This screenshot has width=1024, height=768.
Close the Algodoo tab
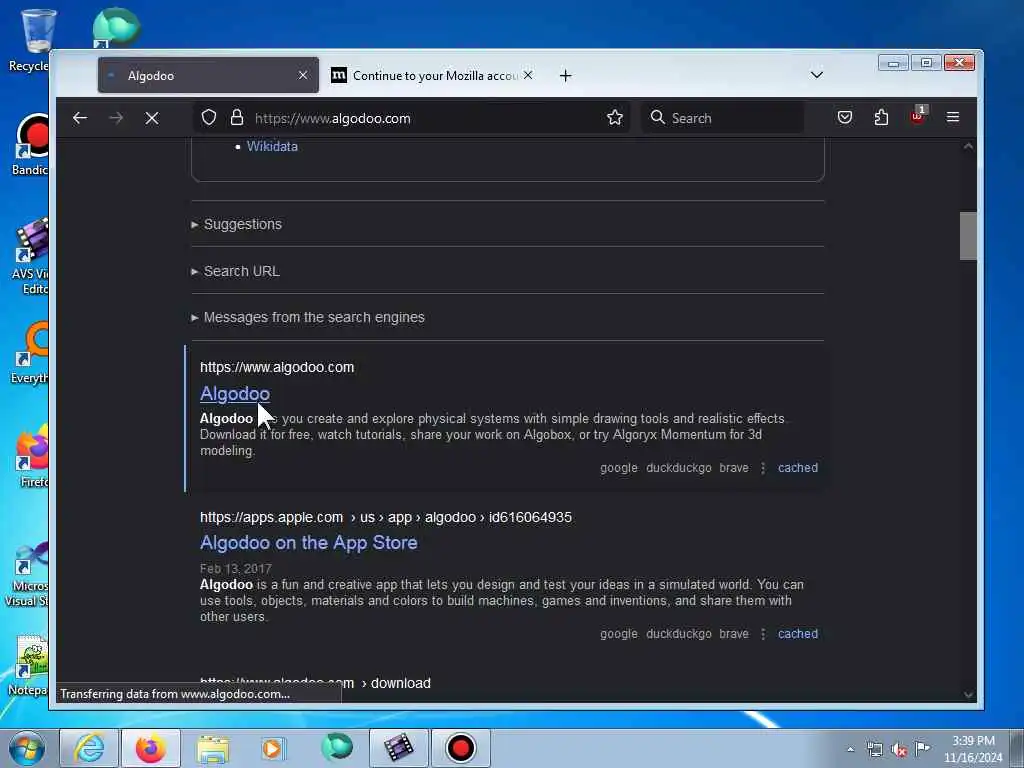tap(303, 75)
